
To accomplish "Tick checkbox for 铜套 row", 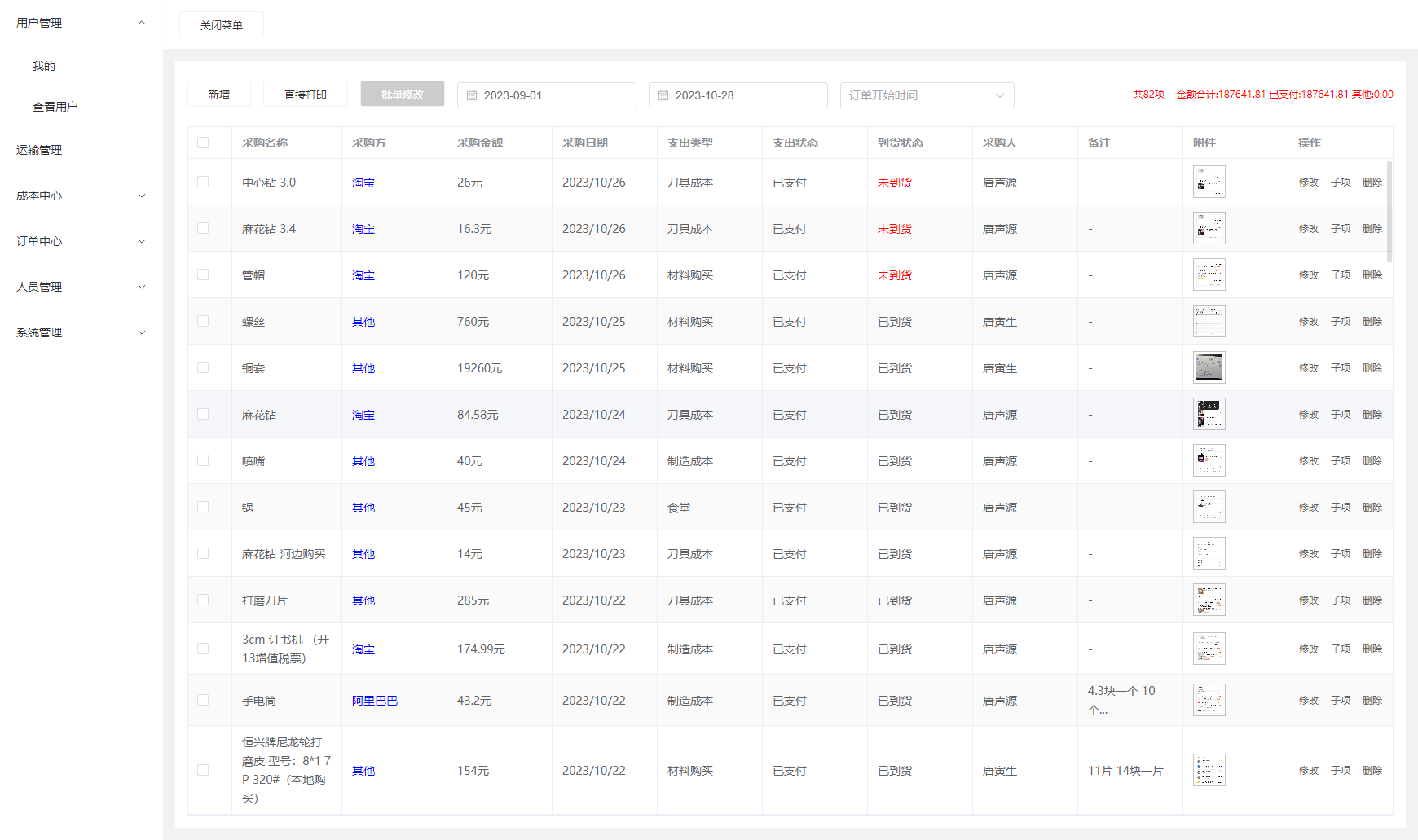I will click(x=203, y=367).
